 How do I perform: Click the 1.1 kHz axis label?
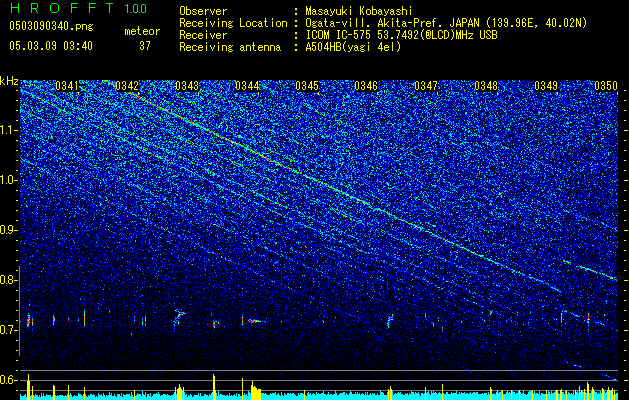pos(8,130)
